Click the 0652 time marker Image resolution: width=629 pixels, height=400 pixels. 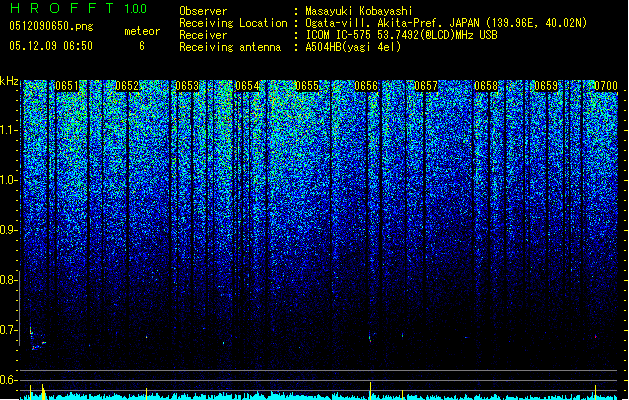click(127, 86)
